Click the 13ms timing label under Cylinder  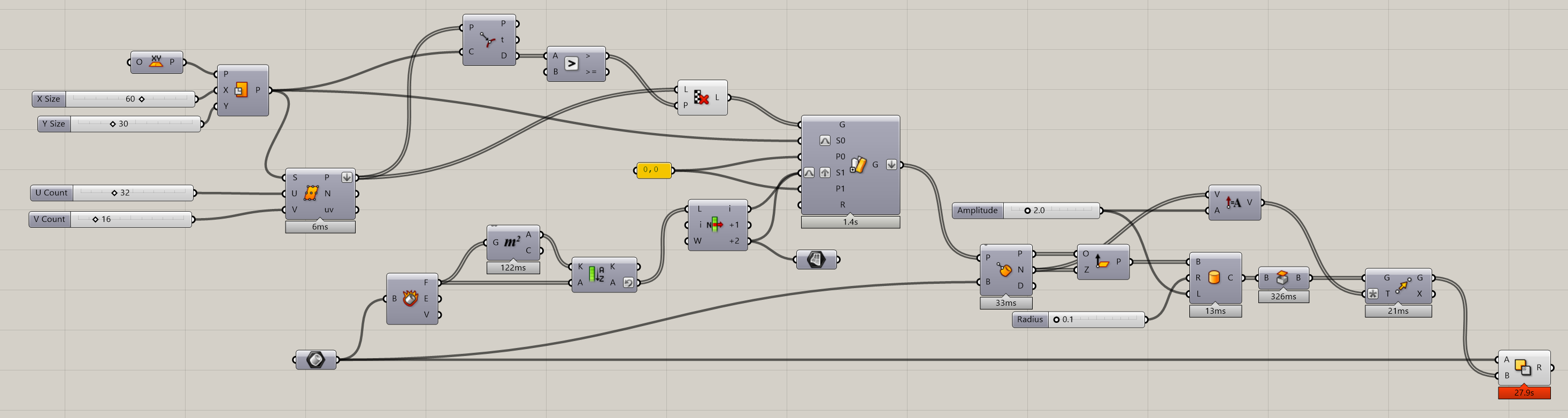pyautogui.click(x=1216, y=311)
